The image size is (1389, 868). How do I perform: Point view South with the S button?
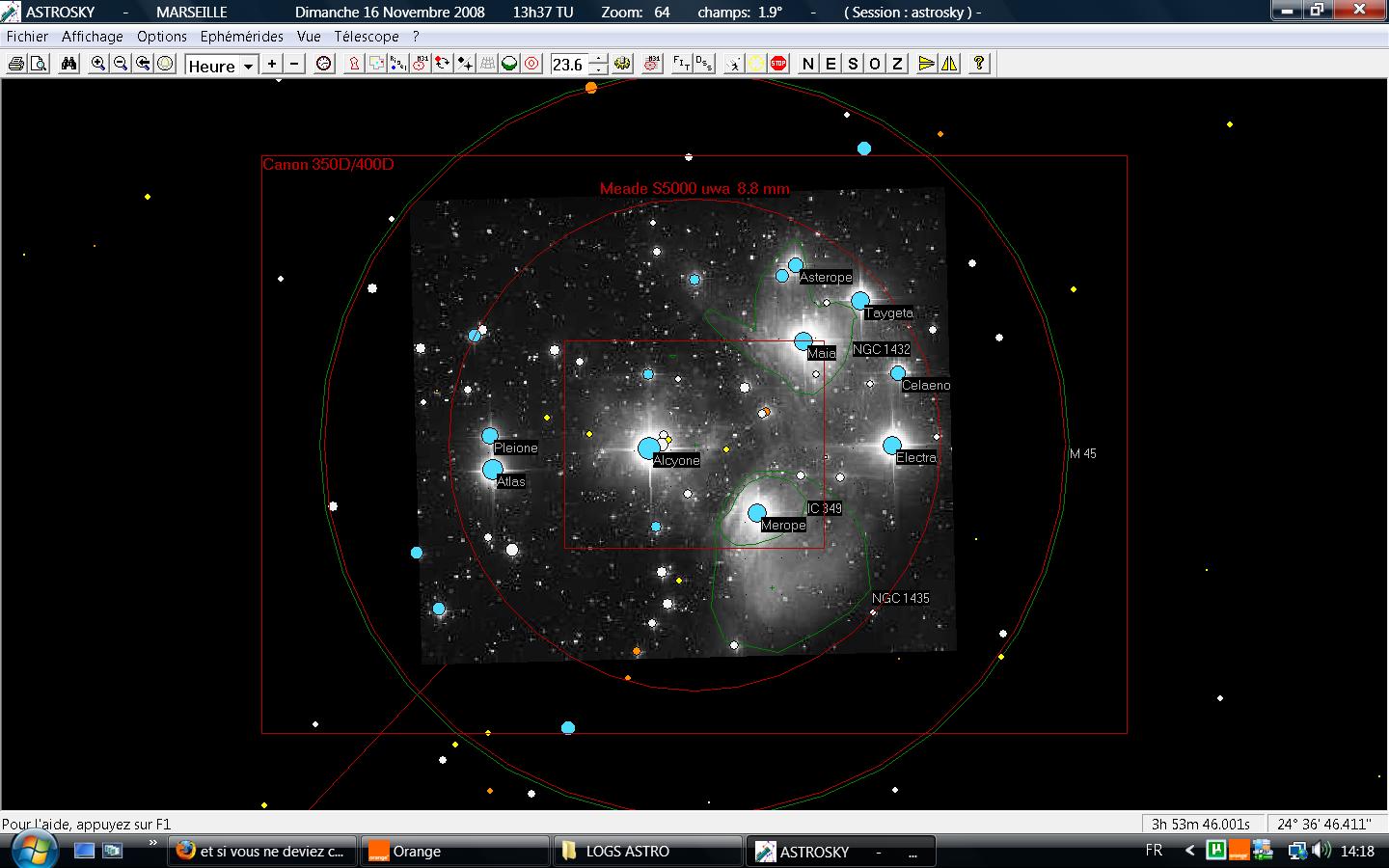pyautogui.click(x=853, y=64)
